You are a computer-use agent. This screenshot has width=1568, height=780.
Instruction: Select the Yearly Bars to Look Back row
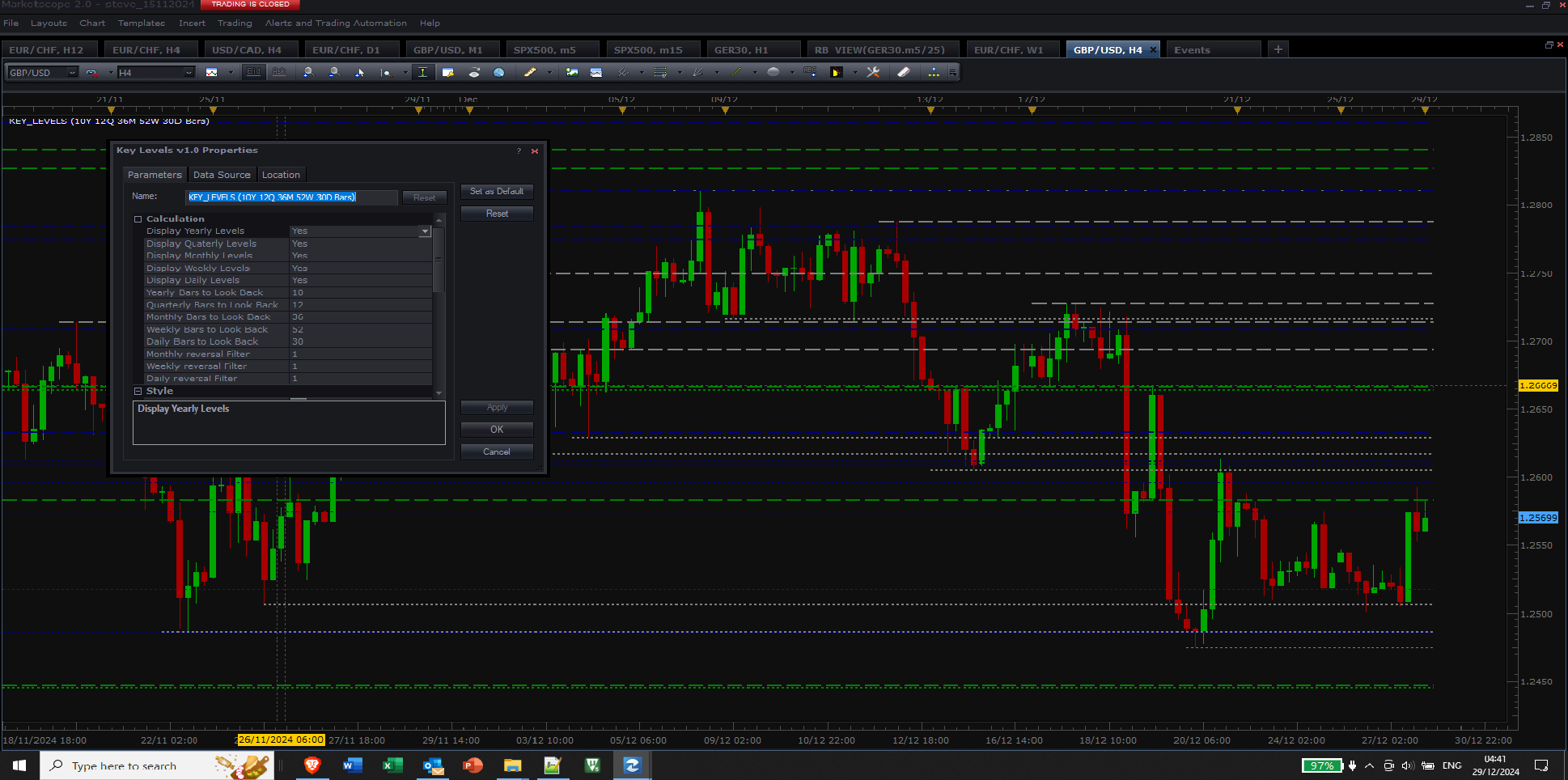(289, 293)
